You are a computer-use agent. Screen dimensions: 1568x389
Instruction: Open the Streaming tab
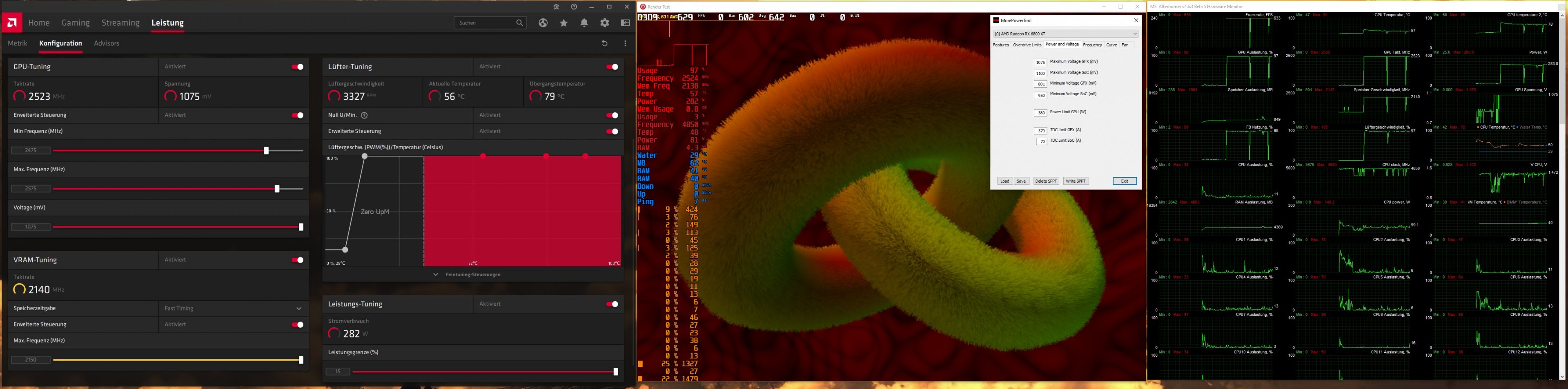click(x=120, y=22)
